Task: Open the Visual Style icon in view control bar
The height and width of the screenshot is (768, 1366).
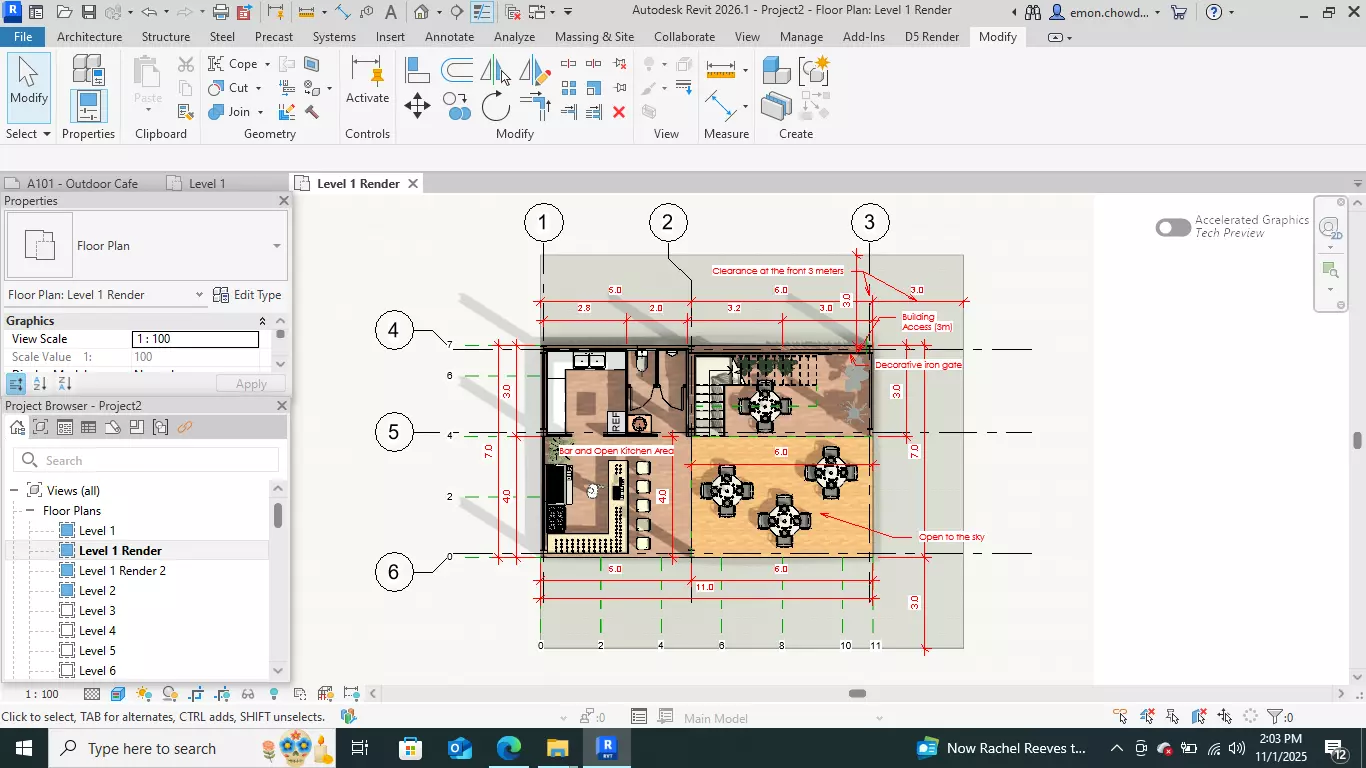Action: click(118, 694)
